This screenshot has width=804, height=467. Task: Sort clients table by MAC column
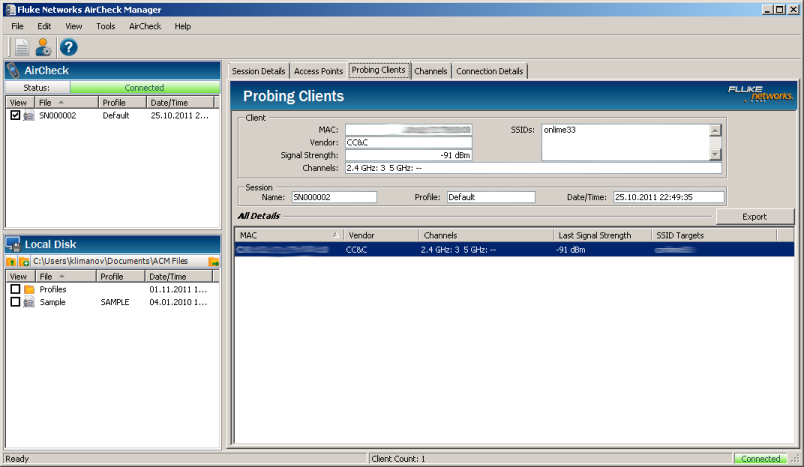coord(289,235)
